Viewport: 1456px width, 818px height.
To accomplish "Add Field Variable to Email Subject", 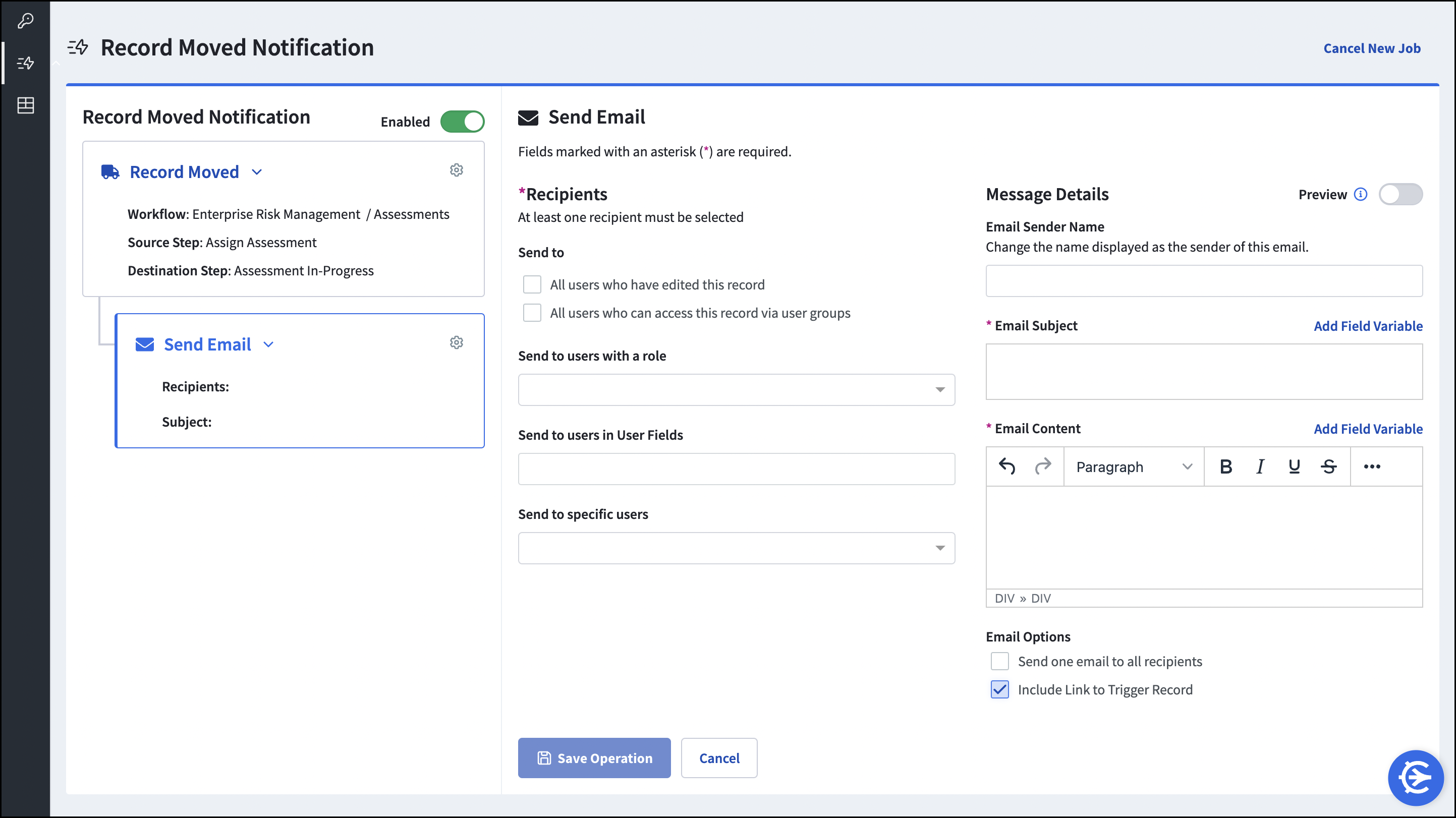I will pos(1367,326).
